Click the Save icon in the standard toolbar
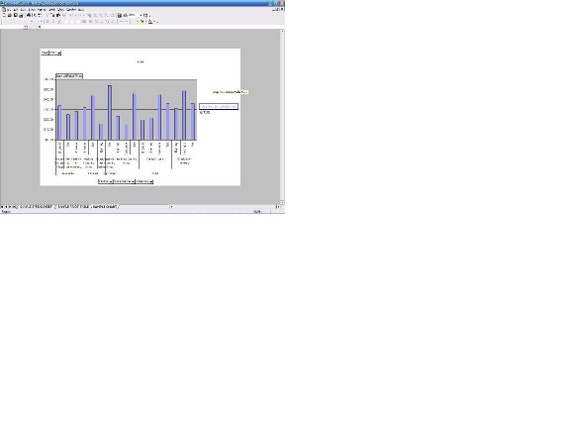This screenshot has height=428, width=570. coord(16,15)
